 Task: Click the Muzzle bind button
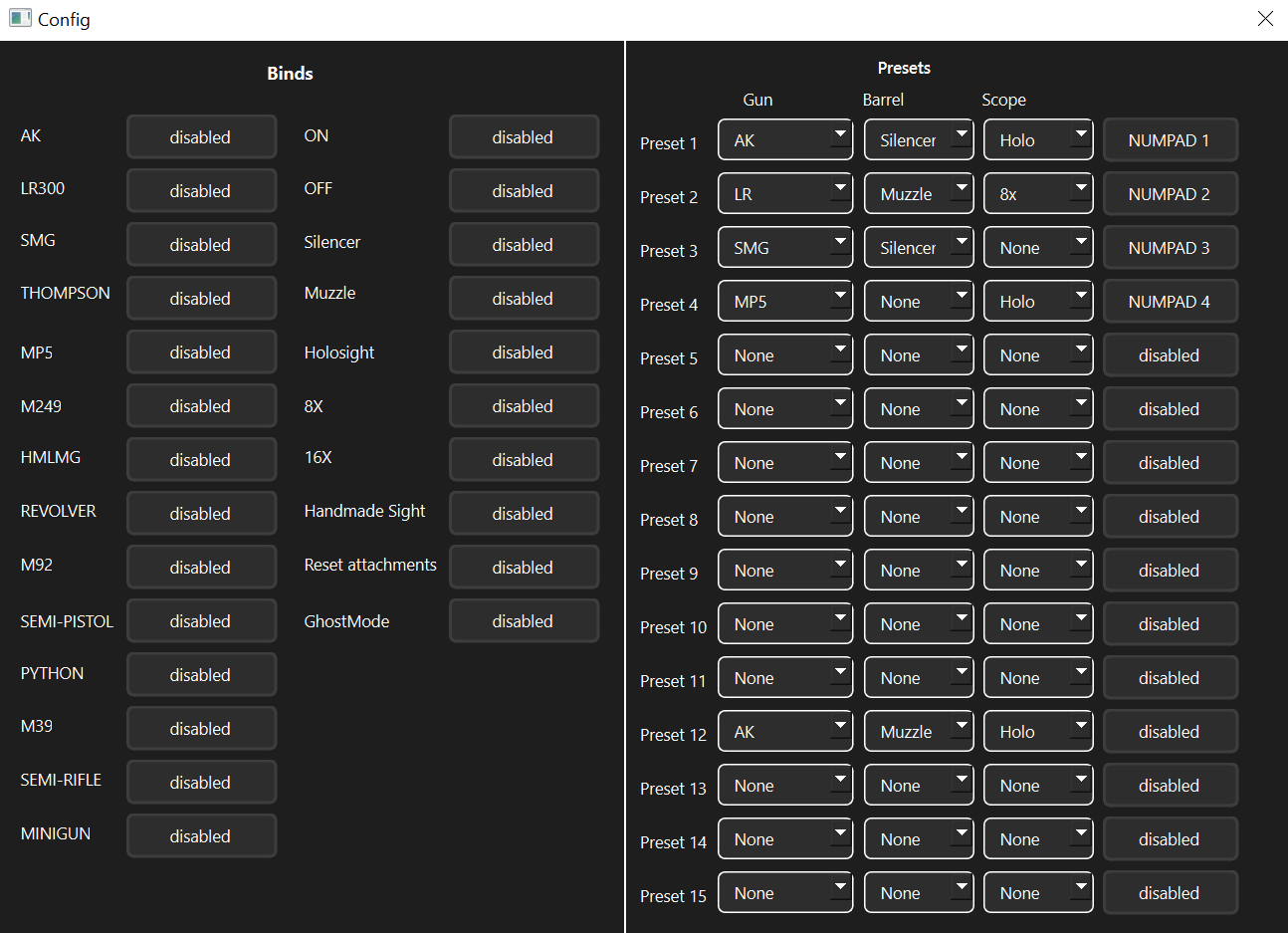[524, 298]
